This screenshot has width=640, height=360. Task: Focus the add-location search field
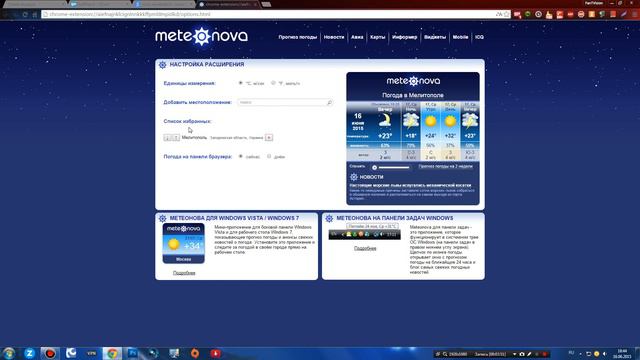tap(285, 102)
